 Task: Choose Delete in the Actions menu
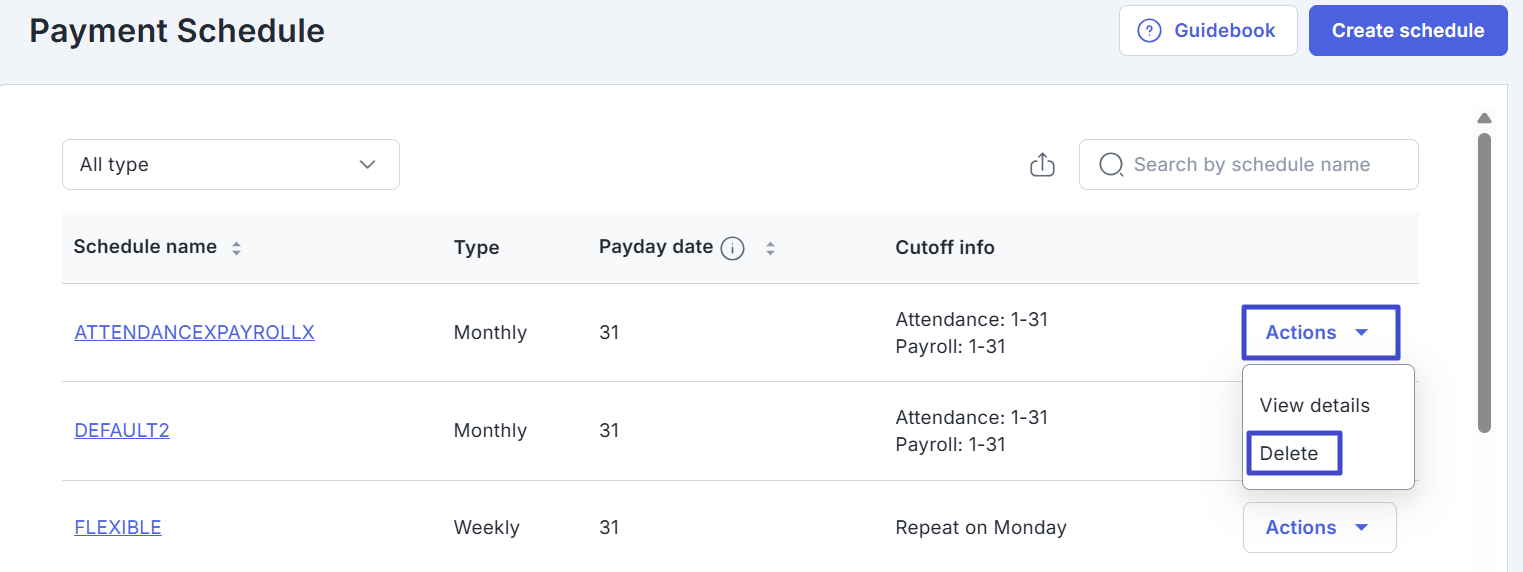point(1289,453)
